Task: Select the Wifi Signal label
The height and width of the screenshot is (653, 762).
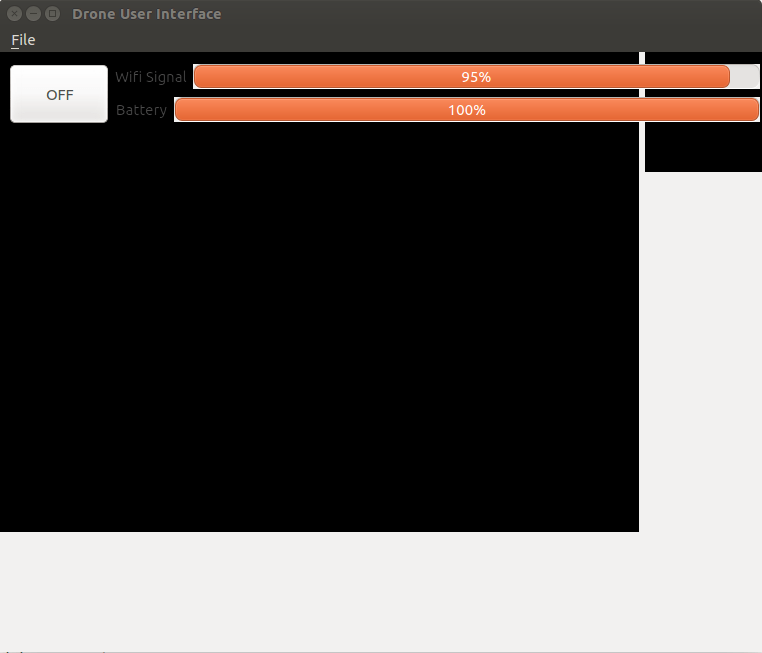Action: click(151, 77)
